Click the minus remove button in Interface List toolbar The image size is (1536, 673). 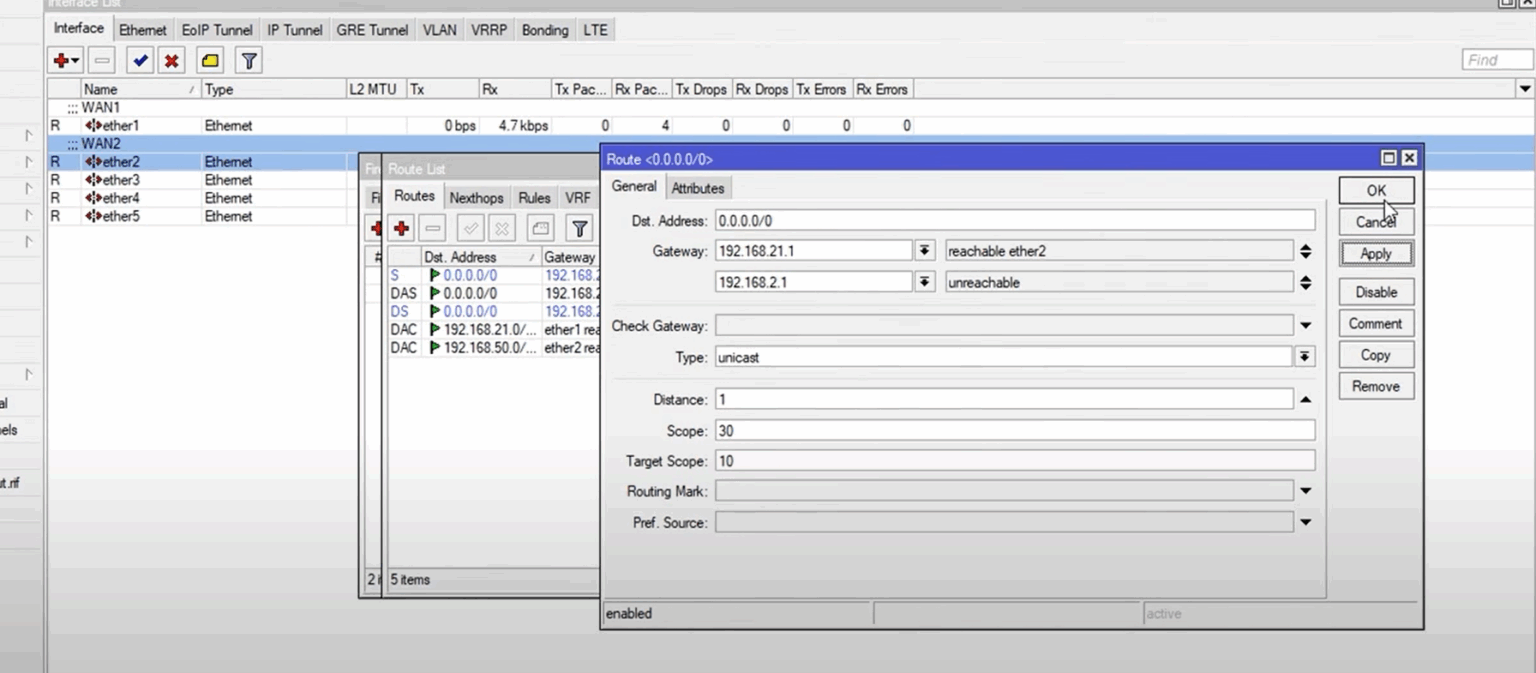pyautogui.click(x=102, y=61)
